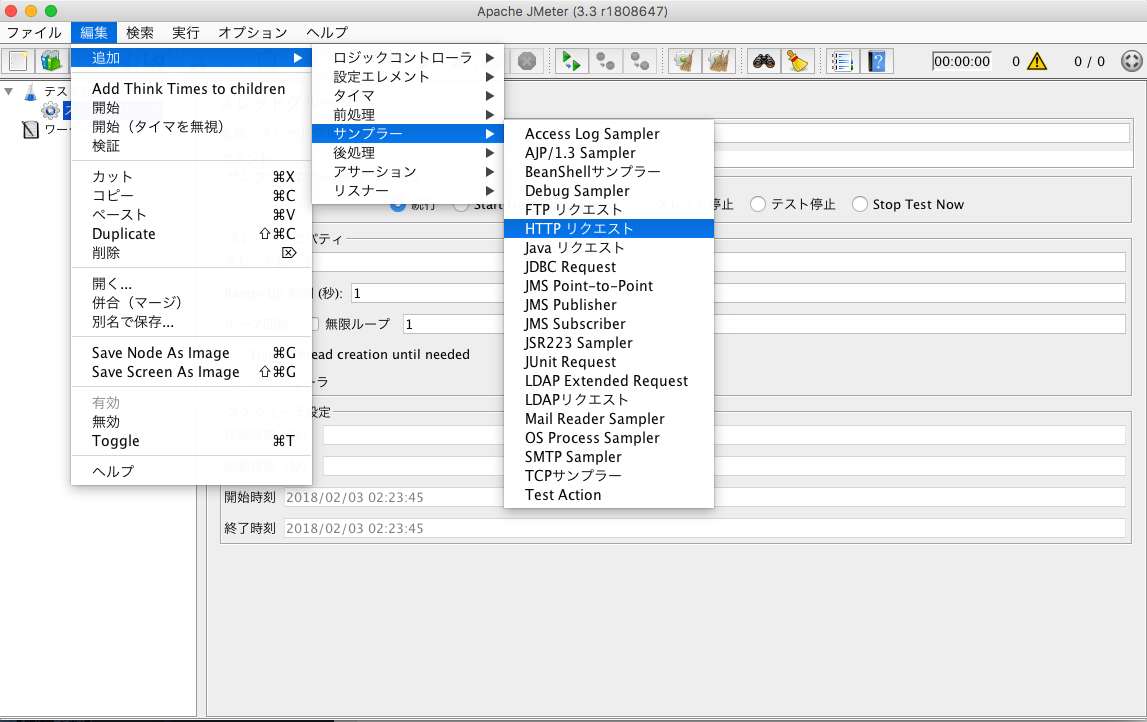The image size is (1147, 722).
Task: Click the Clear results broom icon
Action: pyautogui.click(x=684, y=61)
